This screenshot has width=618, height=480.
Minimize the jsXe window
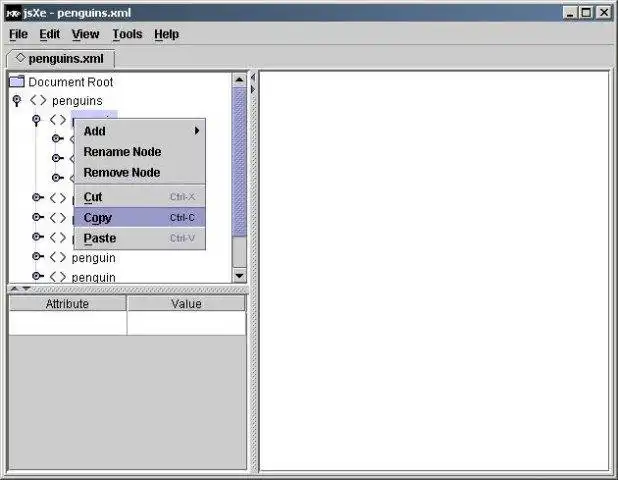pos(570,13)
